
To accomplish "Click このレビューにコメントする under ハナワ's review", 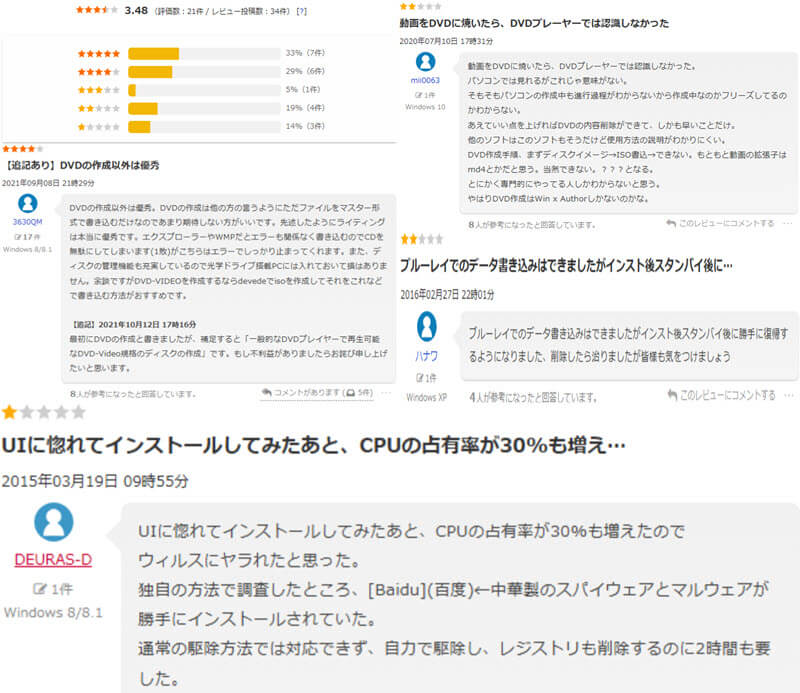I will (x=728, y=395).
